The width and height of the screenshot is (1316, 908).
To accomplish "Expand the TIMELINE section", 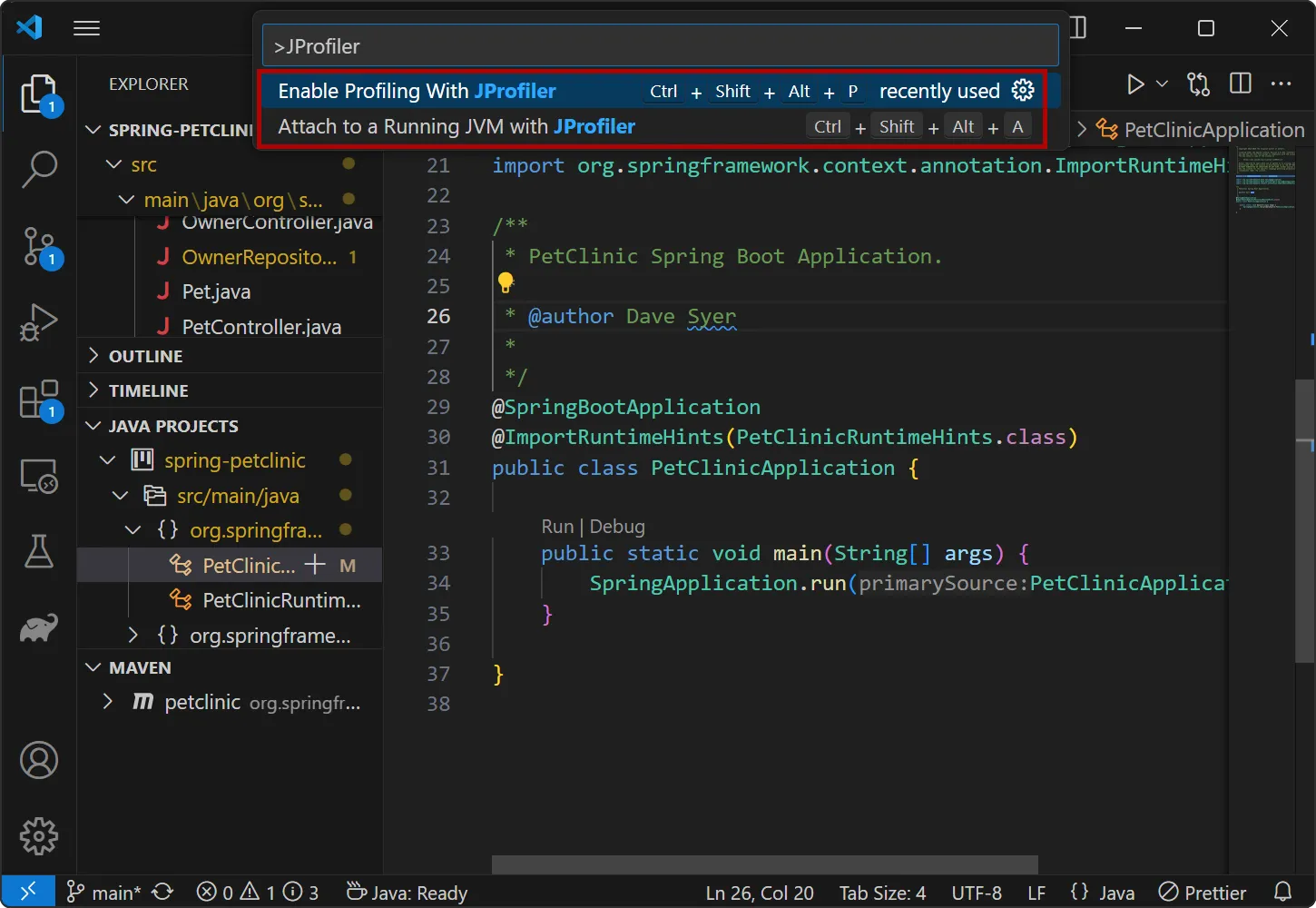I will coord(230,390).
